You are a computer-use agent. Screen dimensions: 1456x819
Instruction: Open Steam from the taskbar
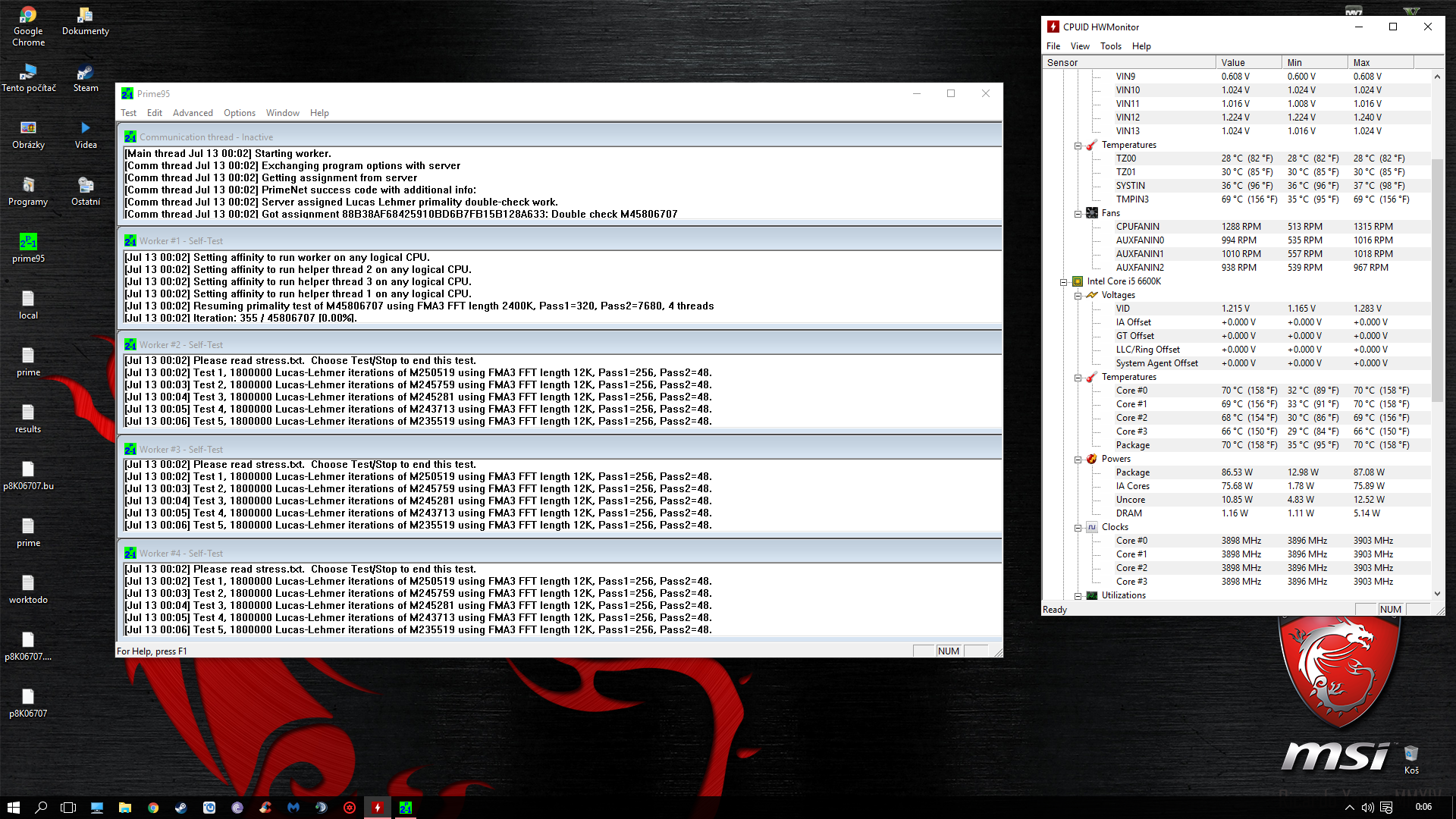(181, 808)
